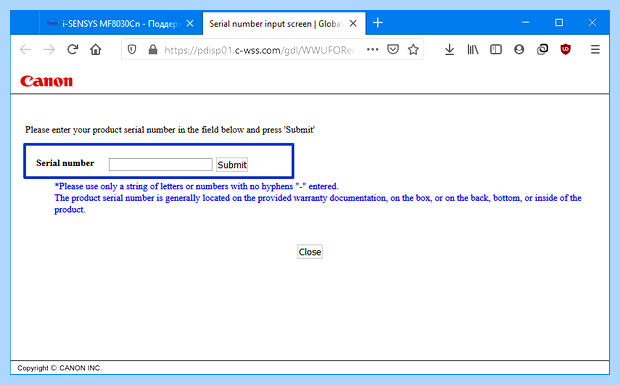Viewport: 620px width, 385px height.
Task: View site security padlock info
Action: [x=153, y=49]
